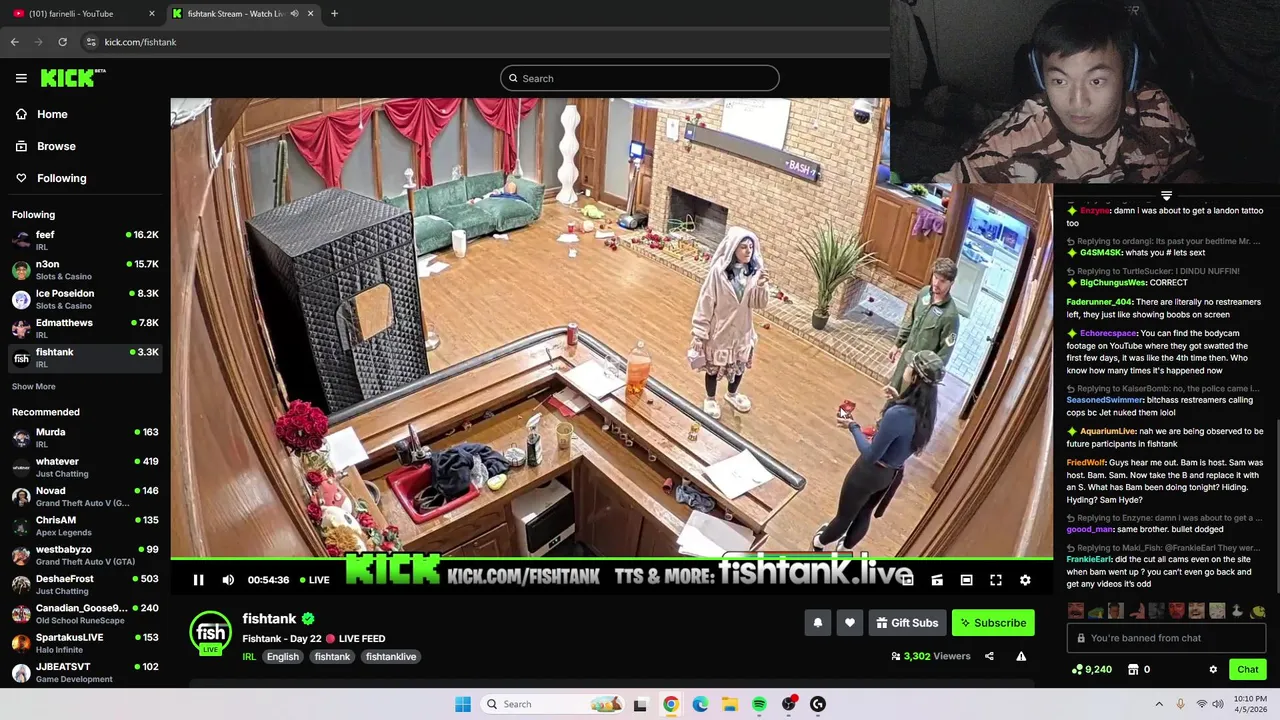Select fishtank channel in sidebar
The width and height of the screenshot is (1280, 720).
click(85, 357)
